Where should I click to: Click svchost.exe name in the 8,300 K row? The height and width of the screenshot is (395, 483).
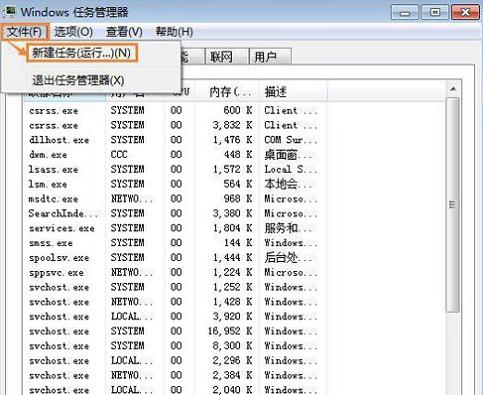pyautogui.click(x=59, y=346)
